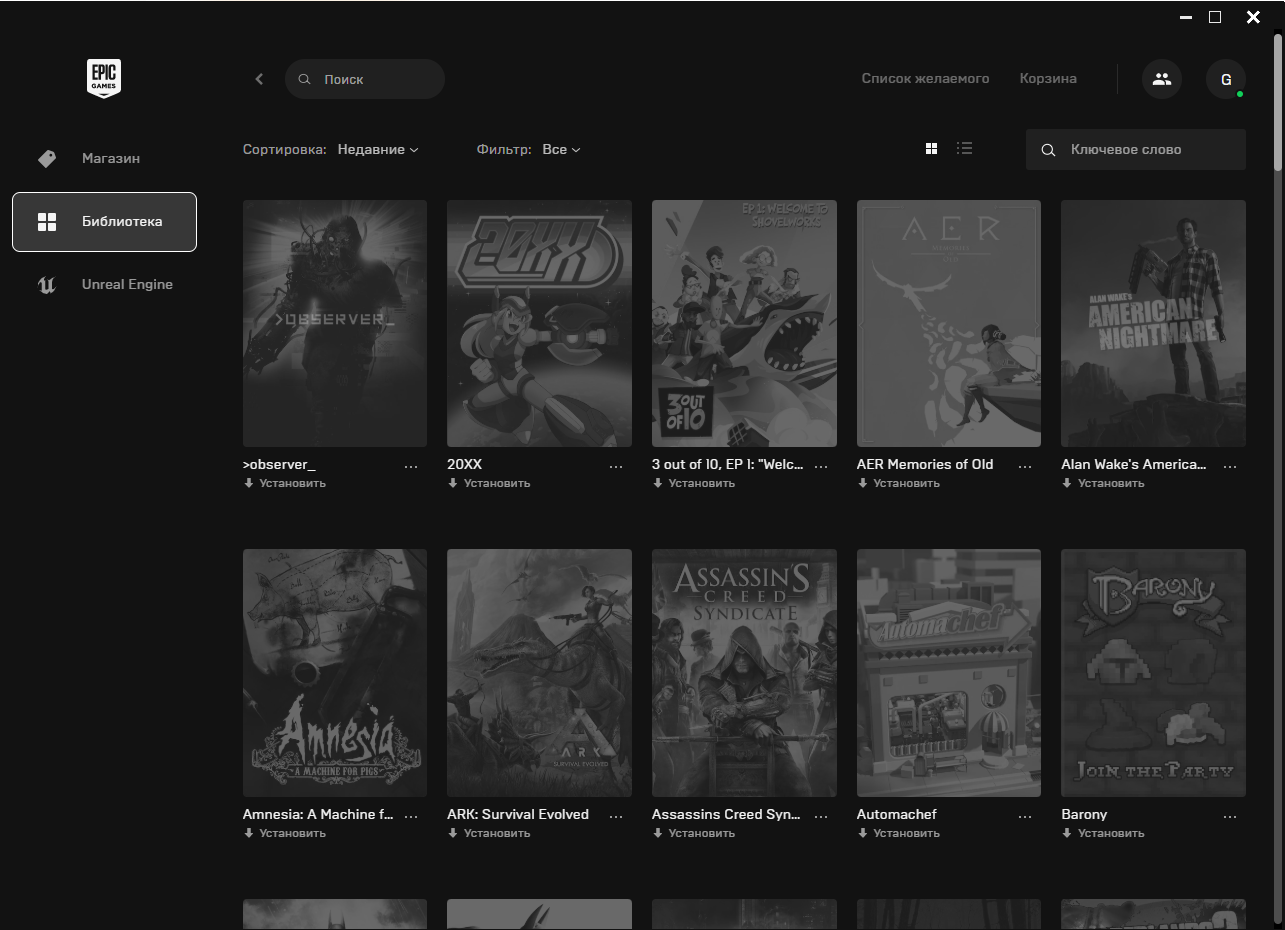Open the three-dot menu for Amnesia

pos(411,816)
